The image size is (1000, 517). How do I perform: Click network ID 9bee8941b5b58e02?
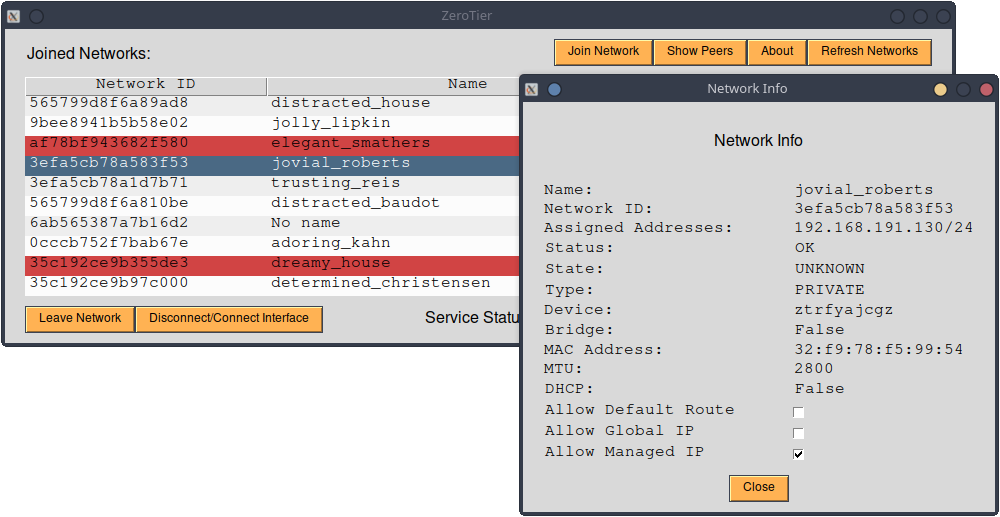coord(109,123)
